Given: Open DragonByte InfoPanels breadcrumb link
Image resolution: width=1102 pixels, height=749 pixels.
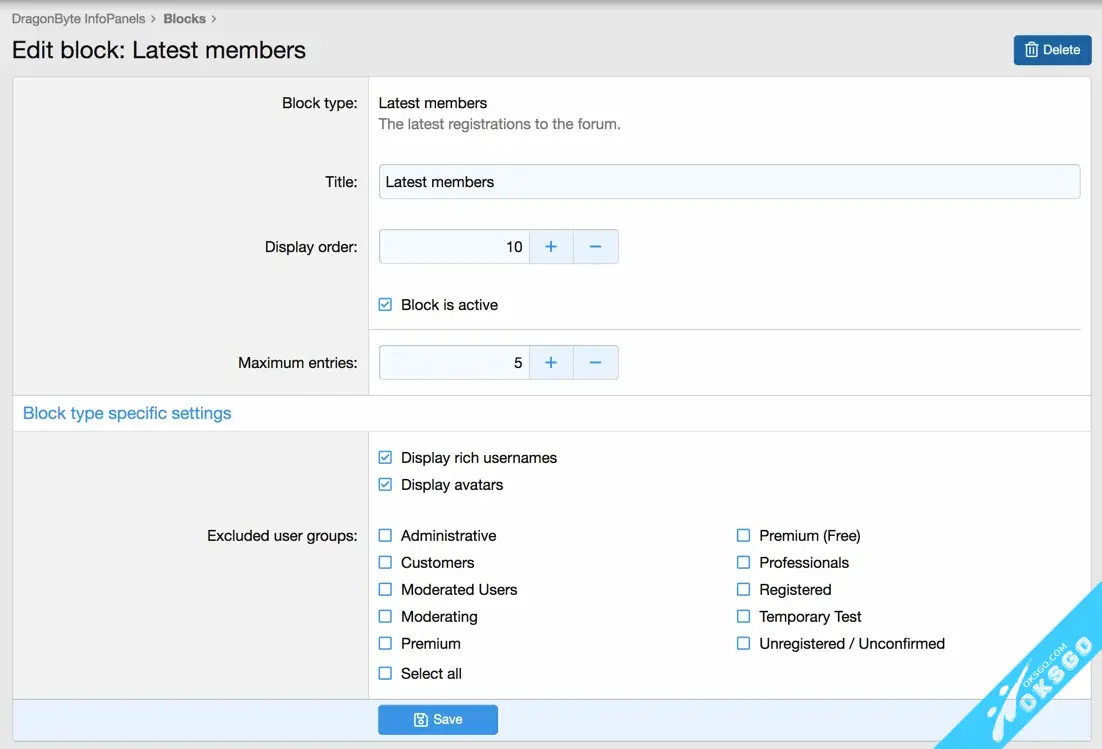Looking at the screenshot, I should tap(78, 19).
